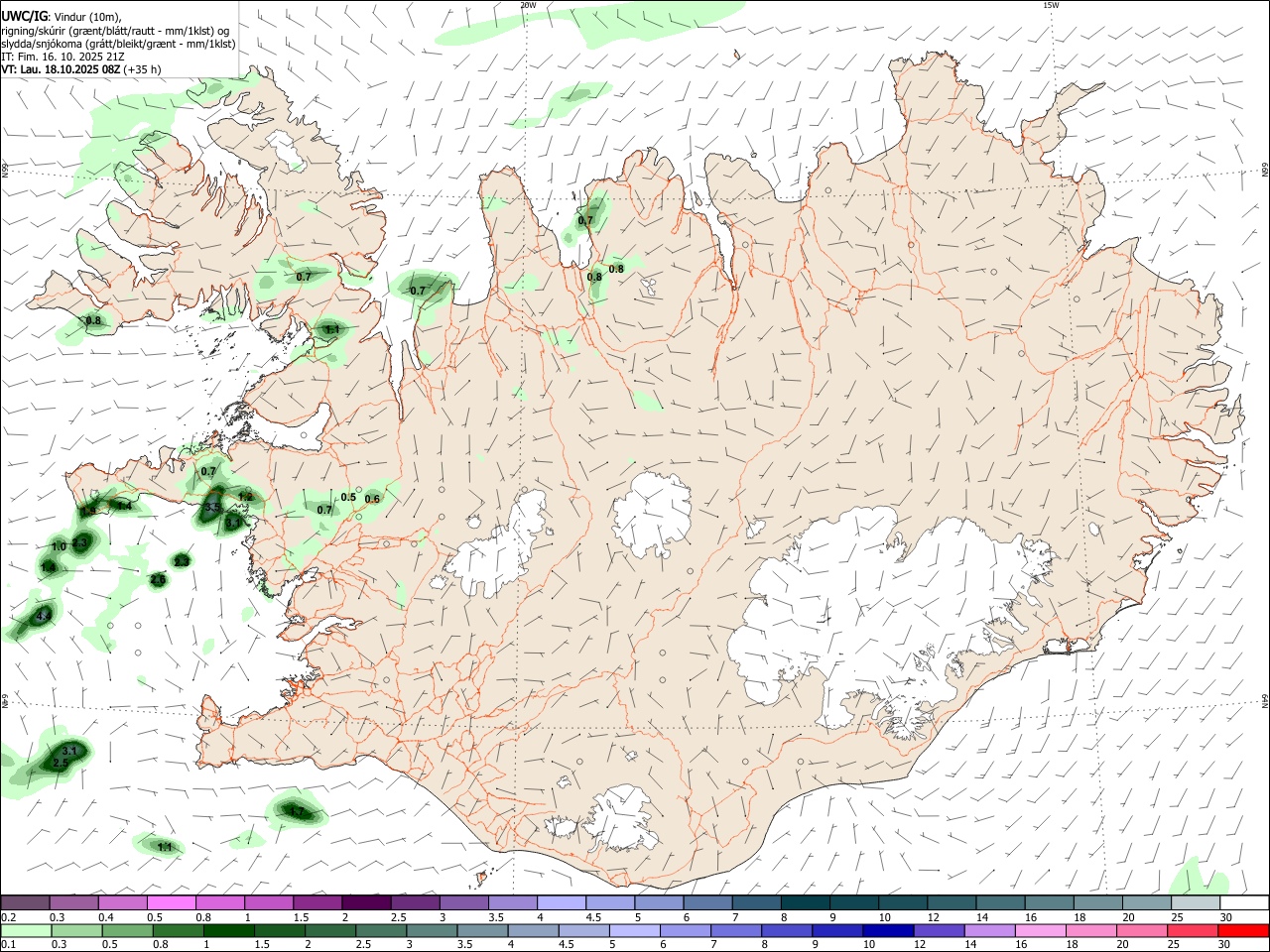Select the 4.4 precipitation value on the map
The image size is (1270, 952).
click(x=44, y=616)
